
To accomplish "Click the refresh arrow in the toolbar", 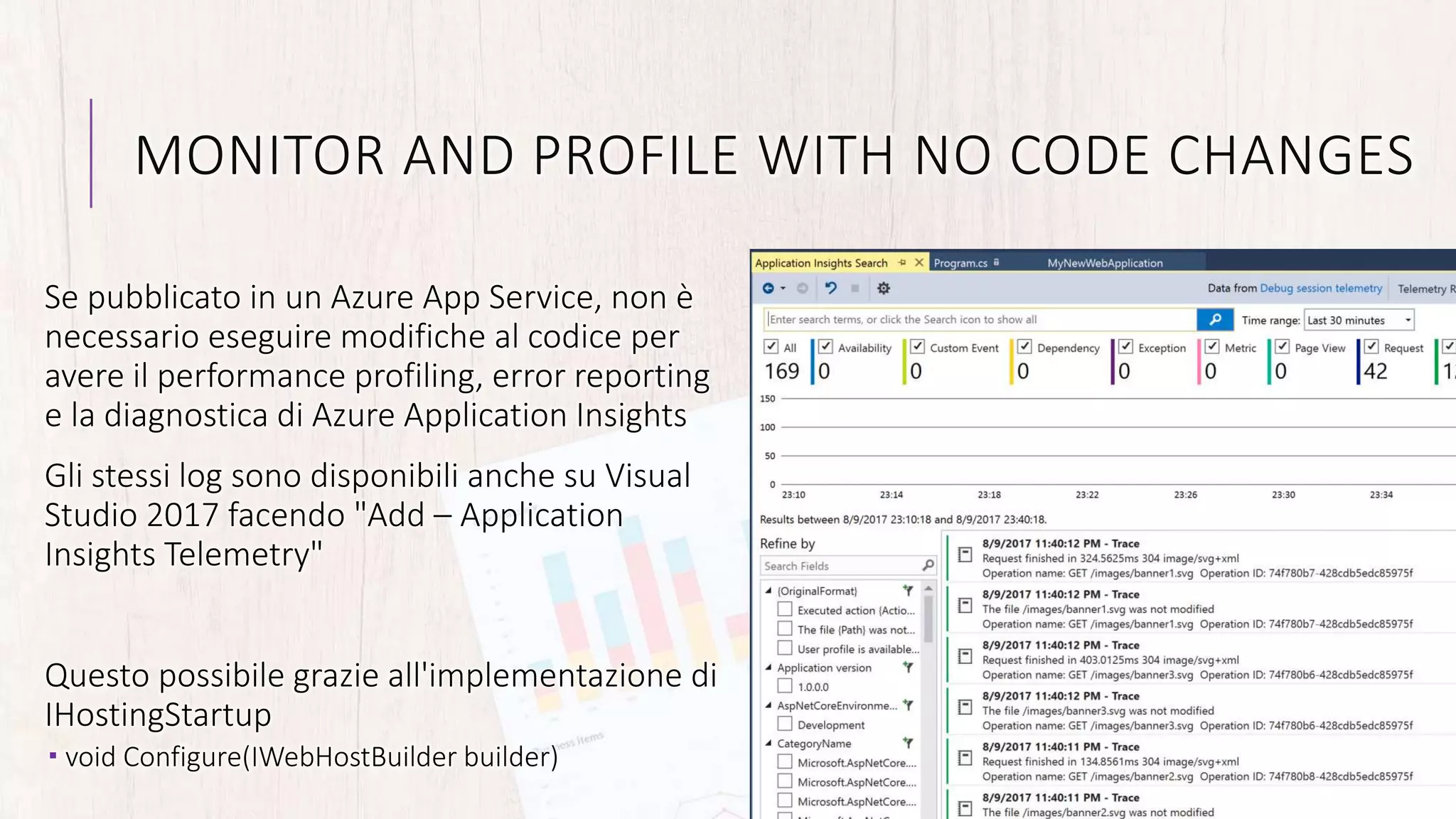I will [830, 288].
